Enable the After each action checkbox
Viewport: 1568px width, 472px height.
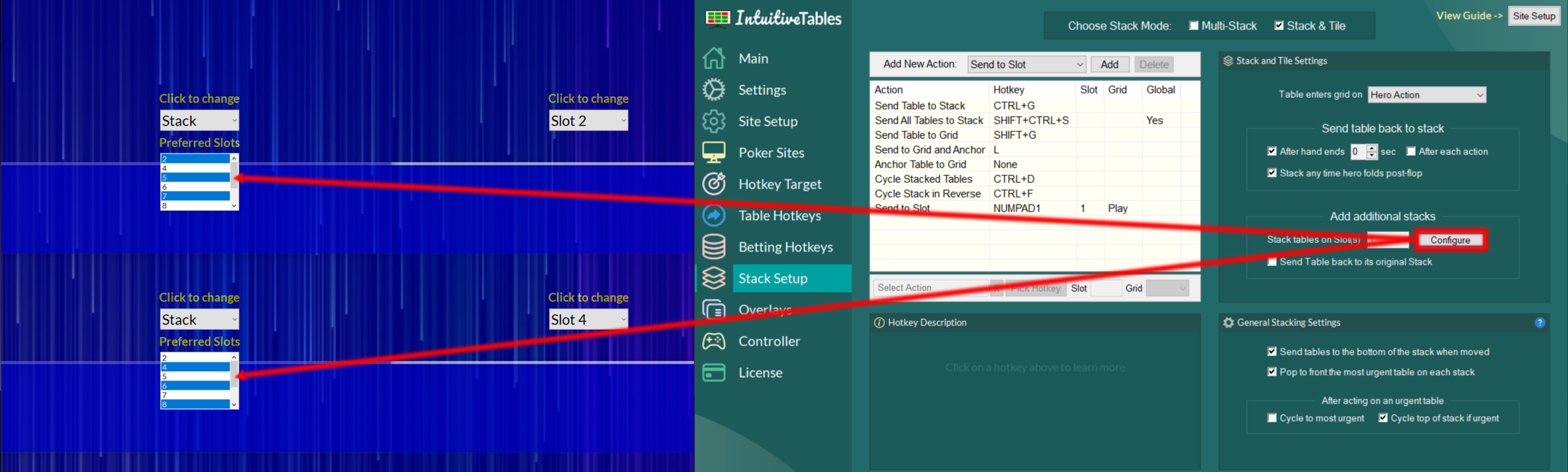pos(1411,152)
